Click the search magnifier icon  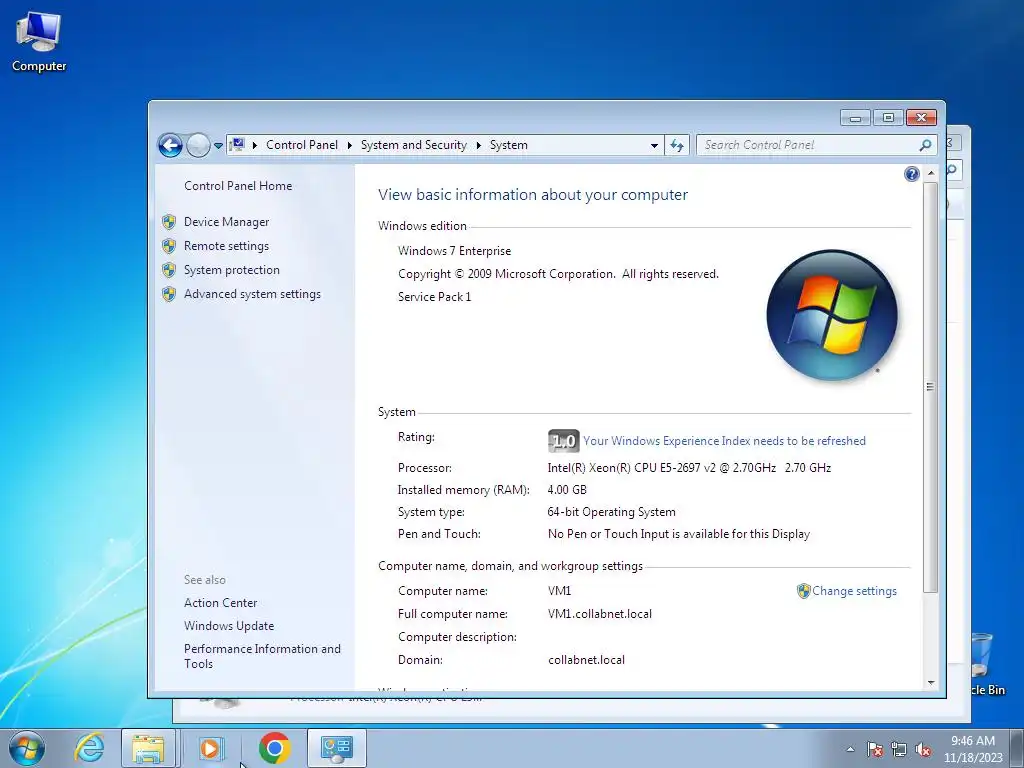coord(925,145)
